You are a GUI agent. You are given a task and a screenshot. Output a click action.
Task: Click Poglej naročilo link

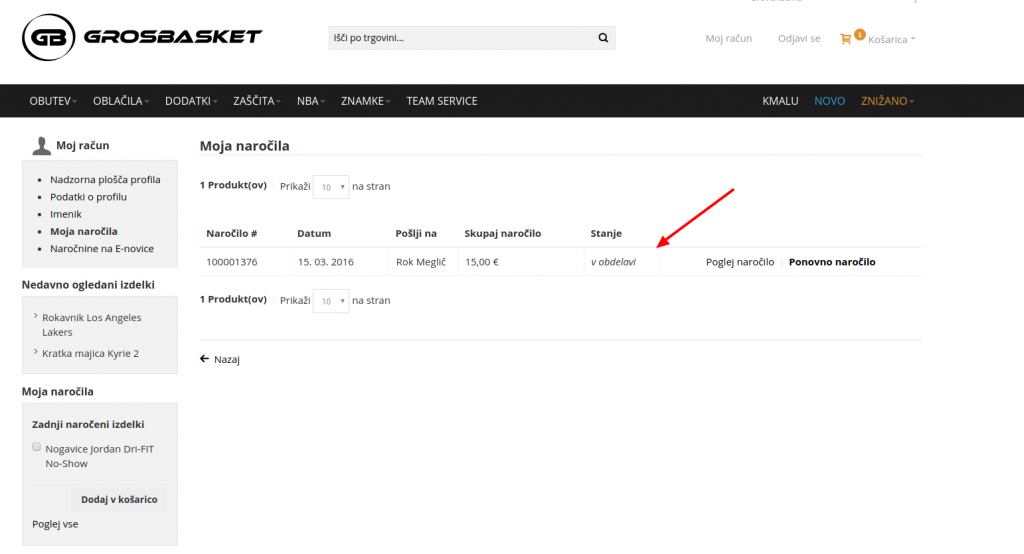click(739, 262)
